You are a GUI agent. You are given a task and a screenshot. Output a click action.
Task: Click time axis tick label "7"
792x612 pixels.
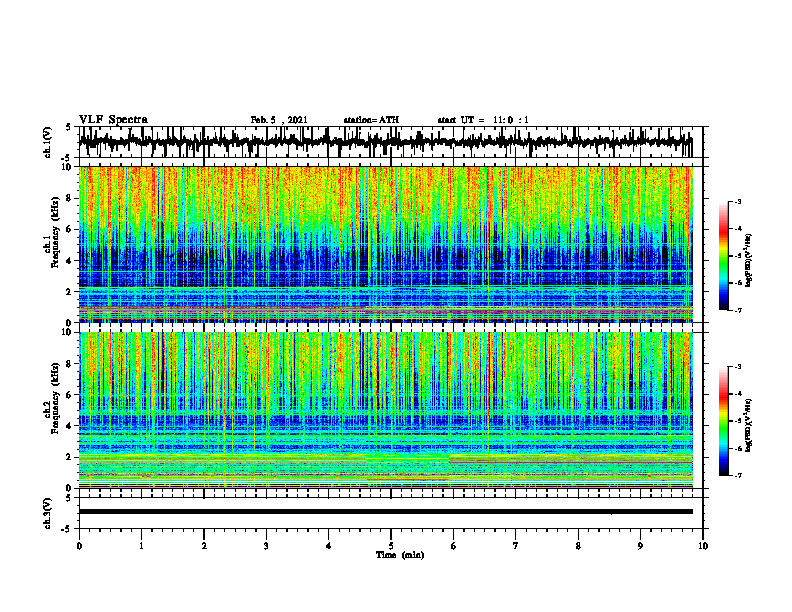tap(516, 545)
